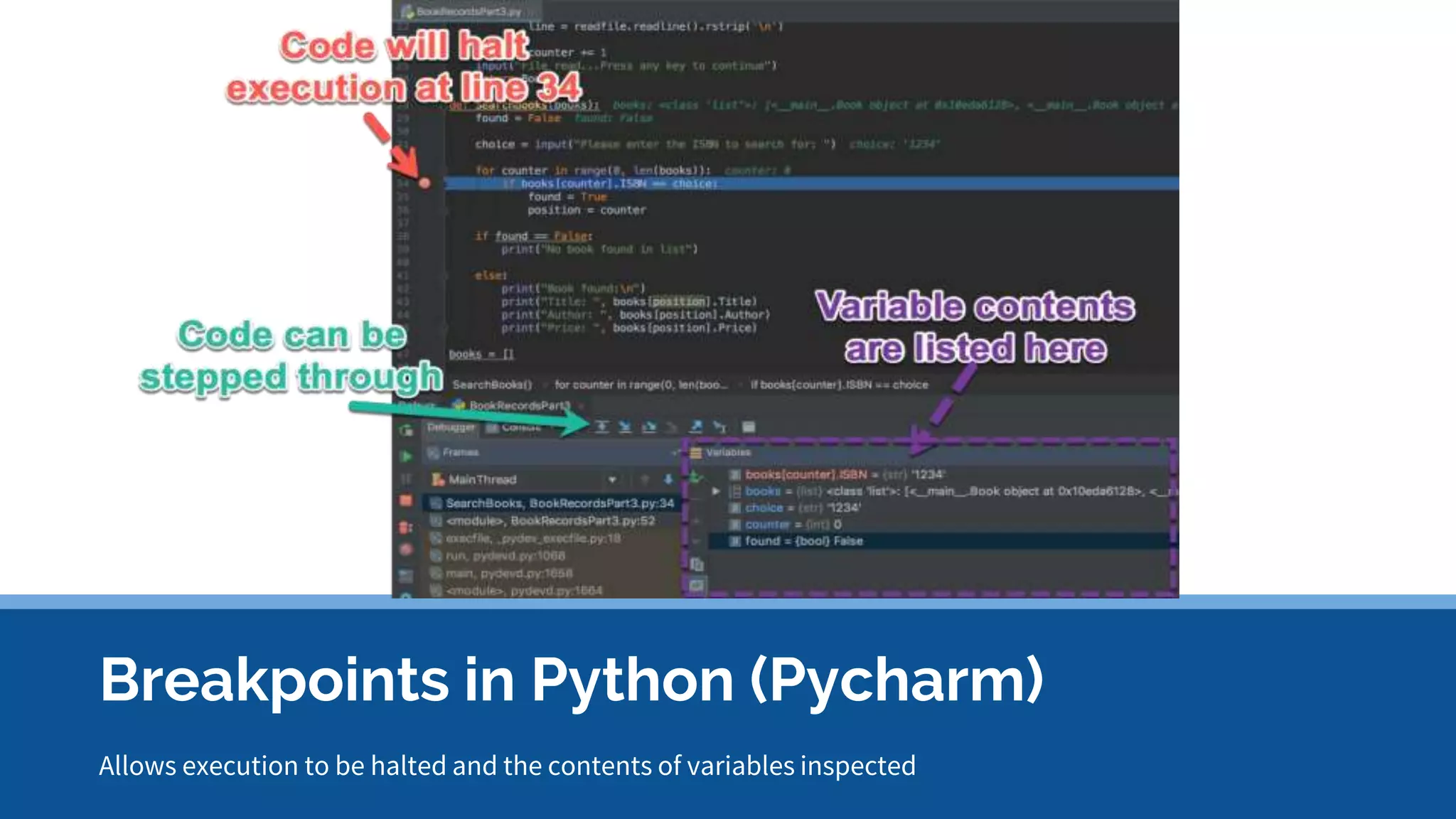Image resolution: width=1456 pixels, height=819 pixels.
Task: Click code line 'found = False'
Action: (518, 118)
